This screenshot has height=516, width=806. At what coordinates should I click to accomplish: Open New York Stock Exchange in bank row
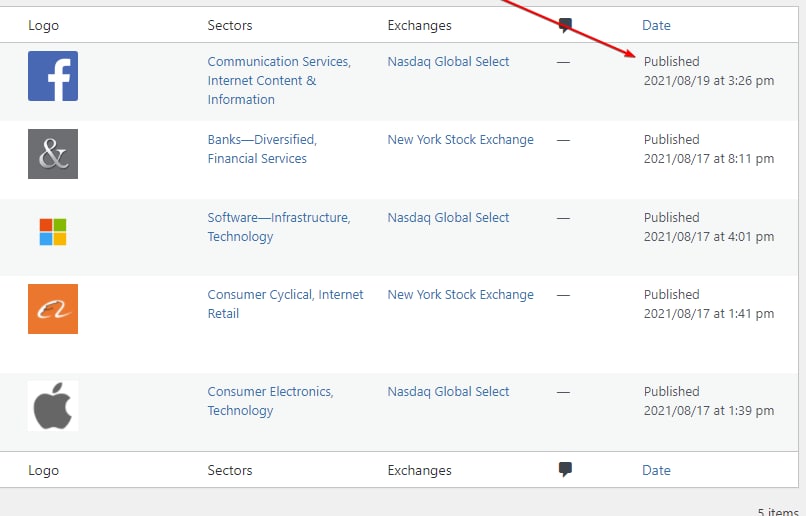pyautogui.click(x=460, y=139)
